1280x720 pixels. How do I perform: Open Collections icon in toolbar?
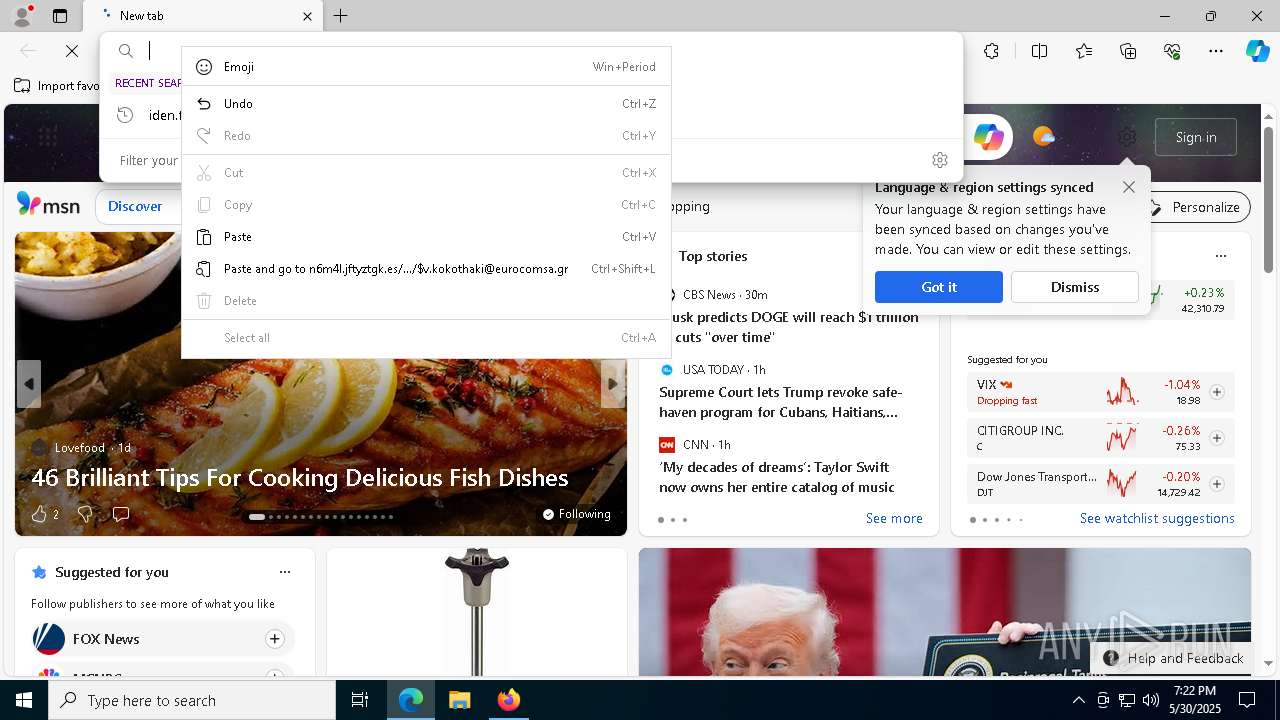(1128, 51)
